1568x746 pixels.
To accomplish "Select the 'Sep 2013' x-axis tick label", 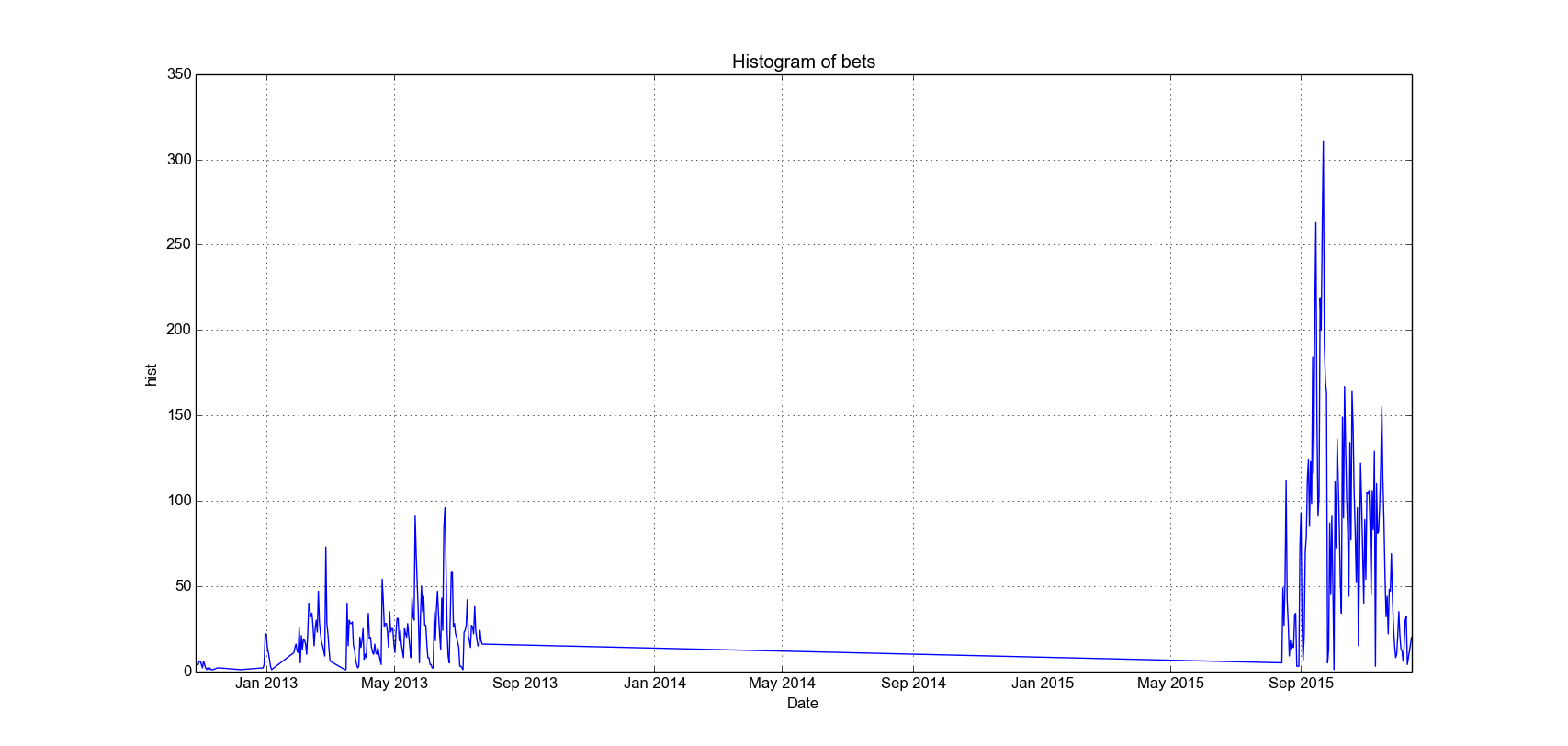I will coord(525,683).
